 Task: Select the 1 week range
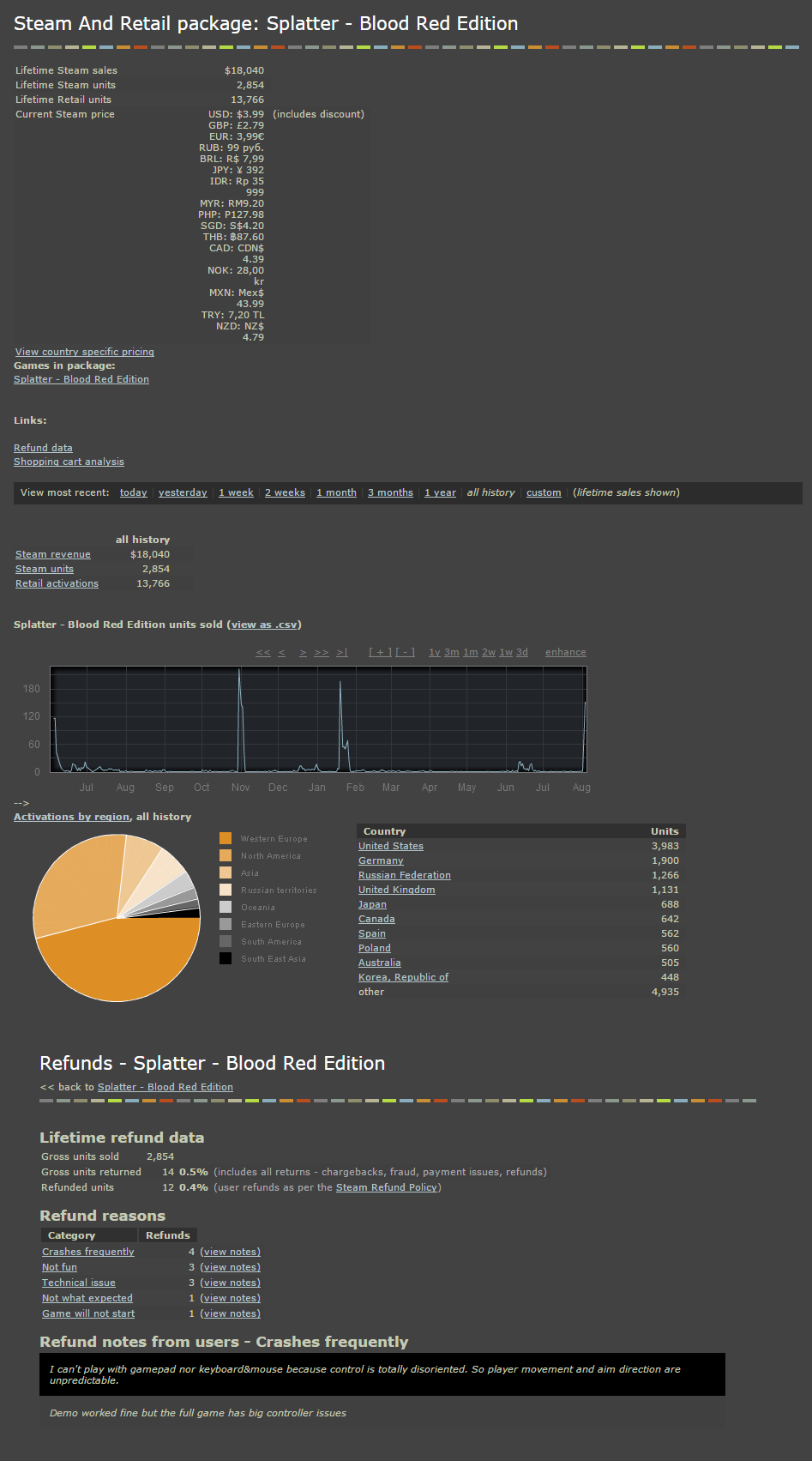(x=236, y=492)
